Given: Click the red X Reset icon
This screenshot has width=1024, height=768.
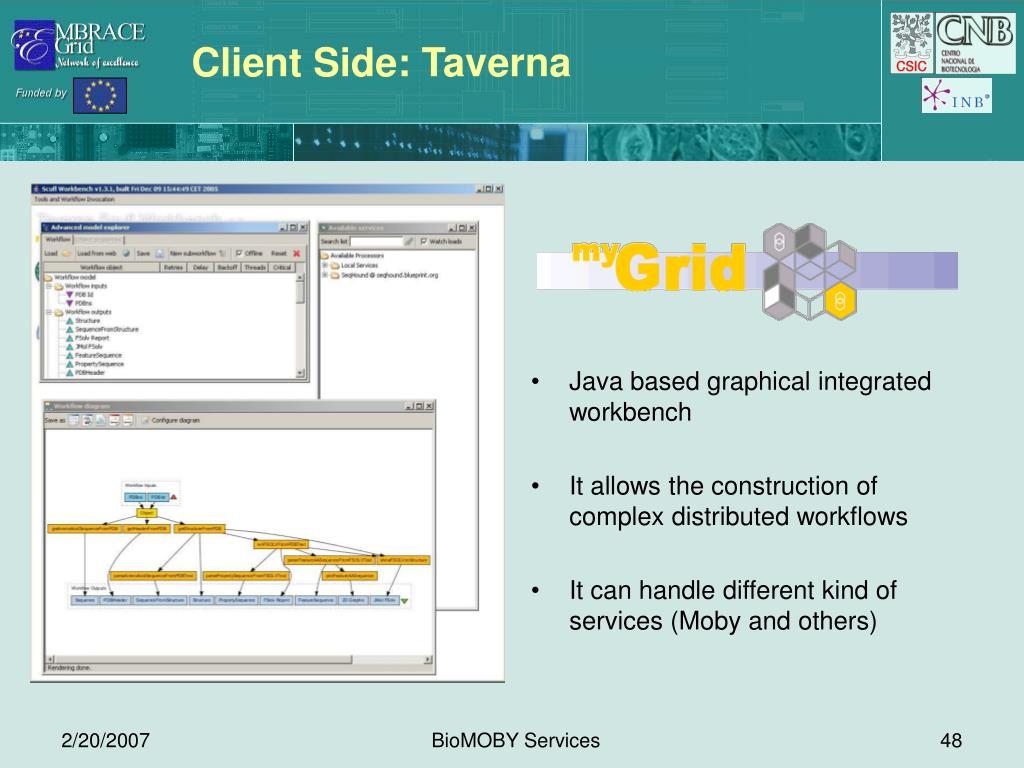Looking at the screenshot, I should [x=296, y=253].
